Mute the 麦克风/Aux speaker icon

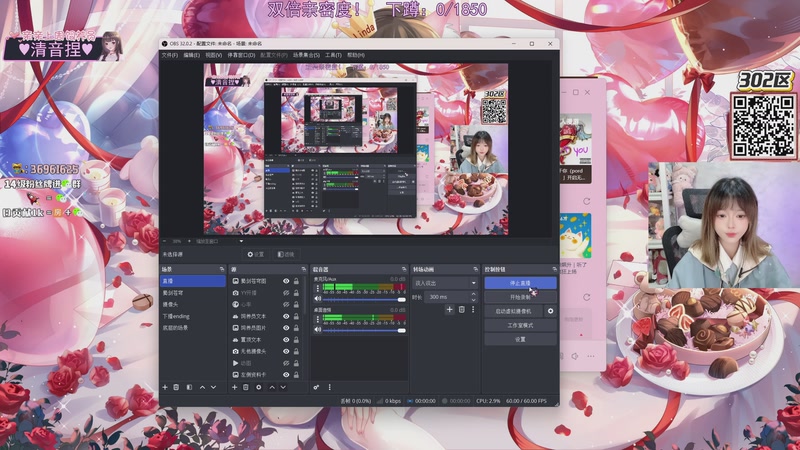click(x=318, y=299)
